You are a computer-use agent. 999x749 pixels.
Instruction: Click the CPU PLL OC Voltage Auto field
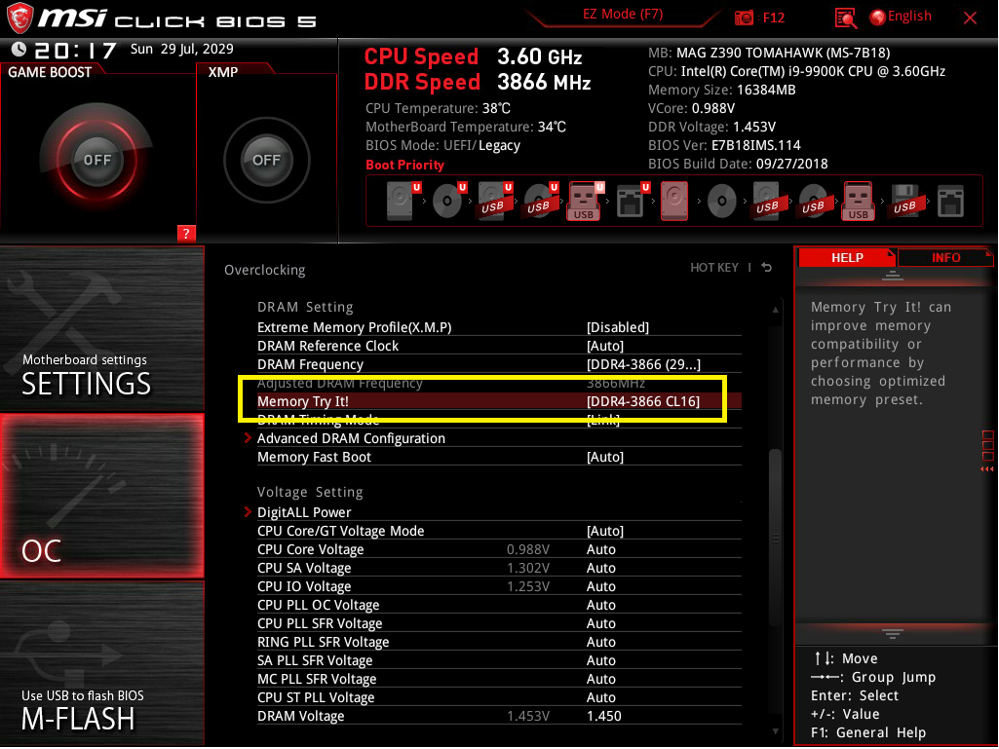pyautogui.click(x=601, y=604)
